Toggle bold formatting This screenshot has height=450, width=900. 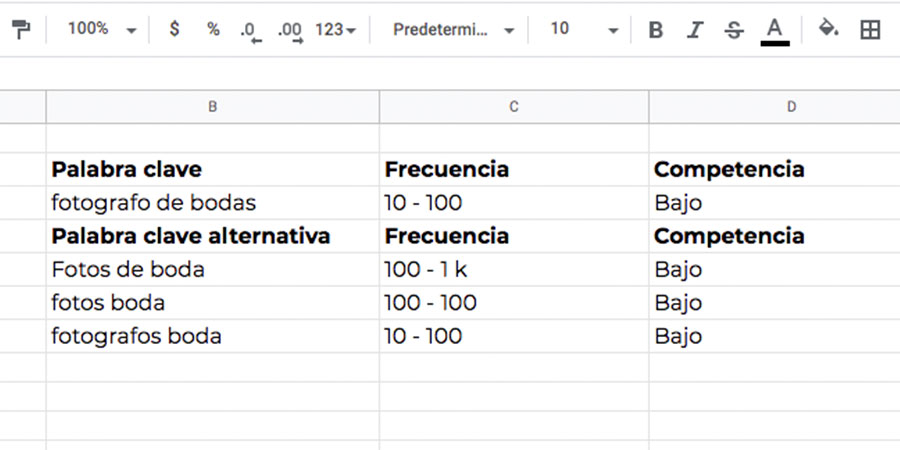(655, 30)
